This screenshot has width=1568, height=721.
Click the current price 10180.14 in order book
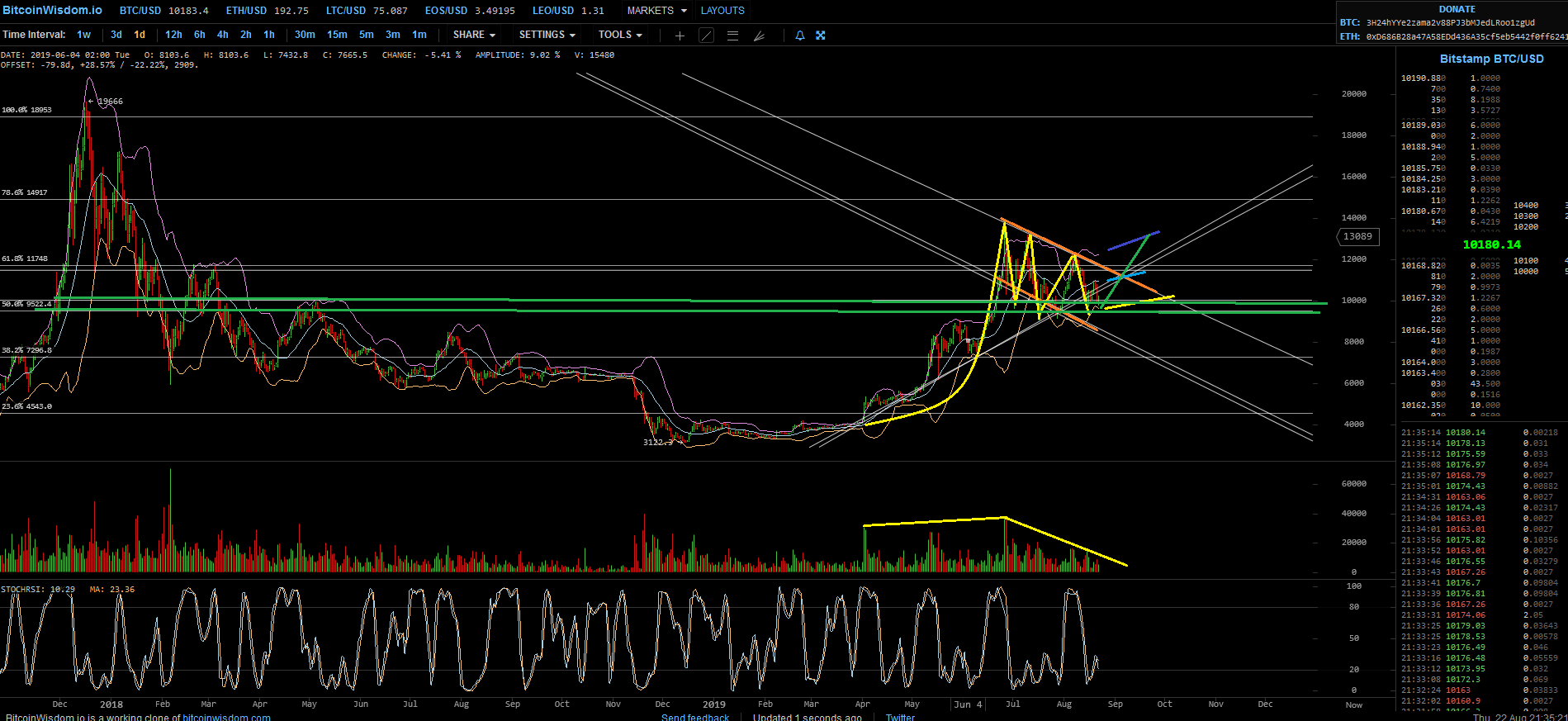[1492, 244]
